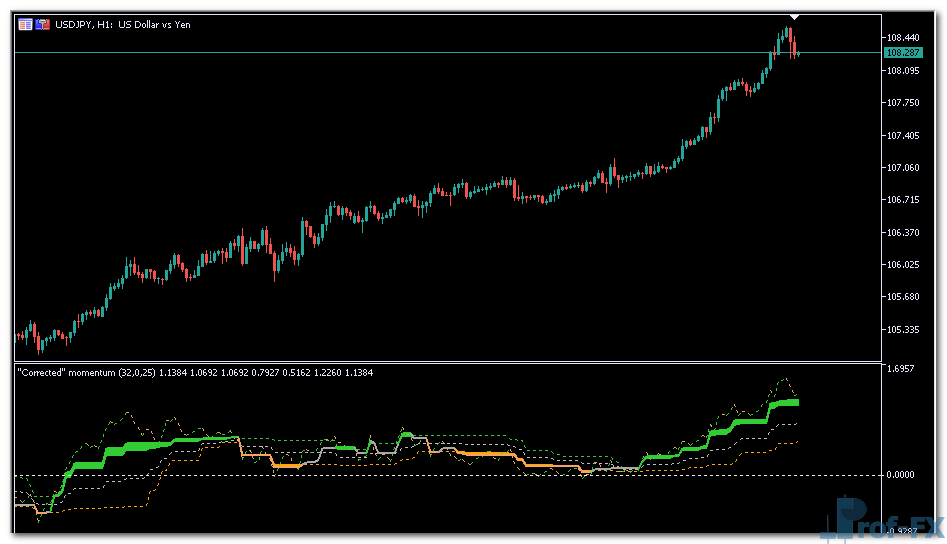Pick 106.370 on the price scale
947x544 pixels.
pyautogui.click(x=902, y=233)
